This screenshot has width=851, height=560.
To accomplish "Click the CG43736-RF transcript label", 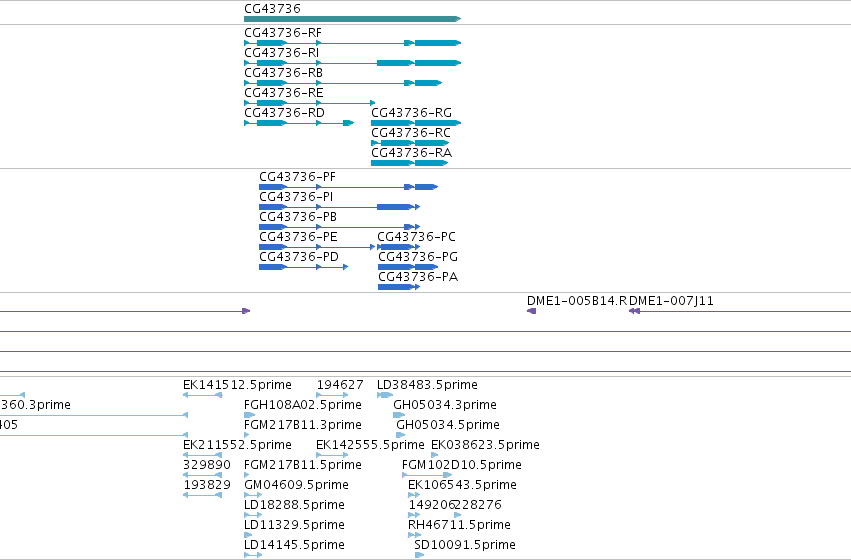I will pos(283,33).
